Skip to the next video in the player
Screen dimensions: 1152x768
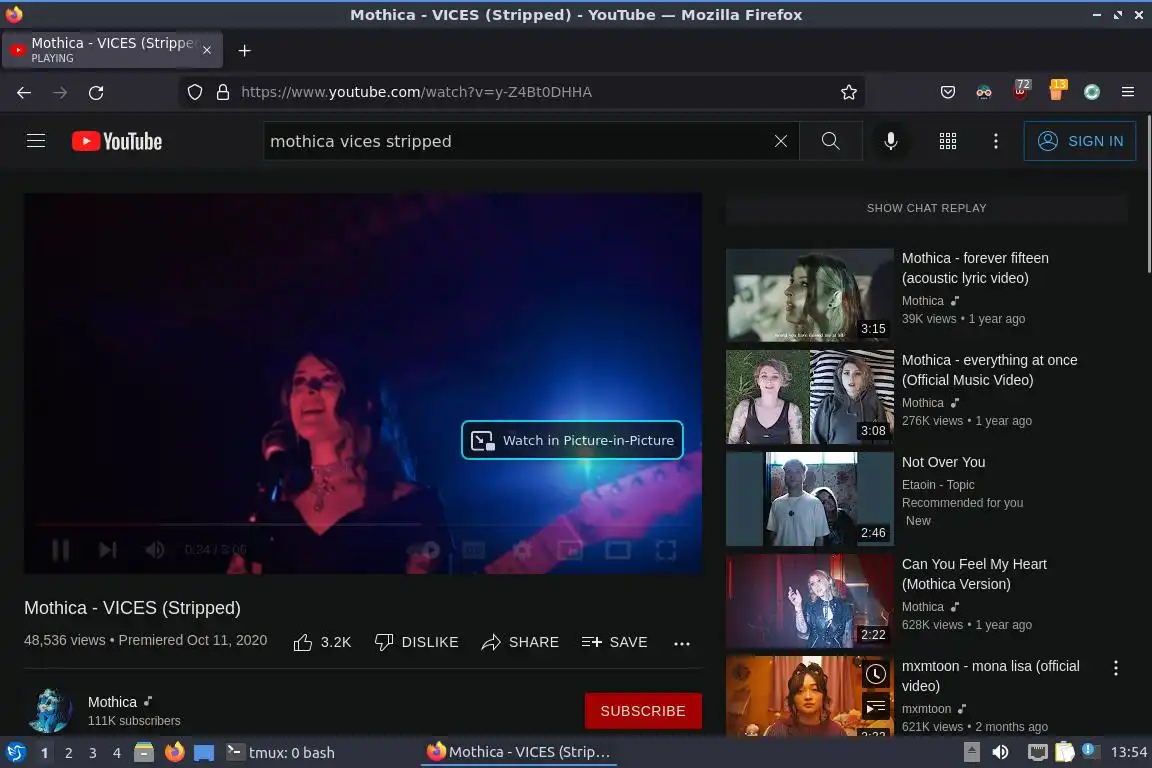[107, 550]
